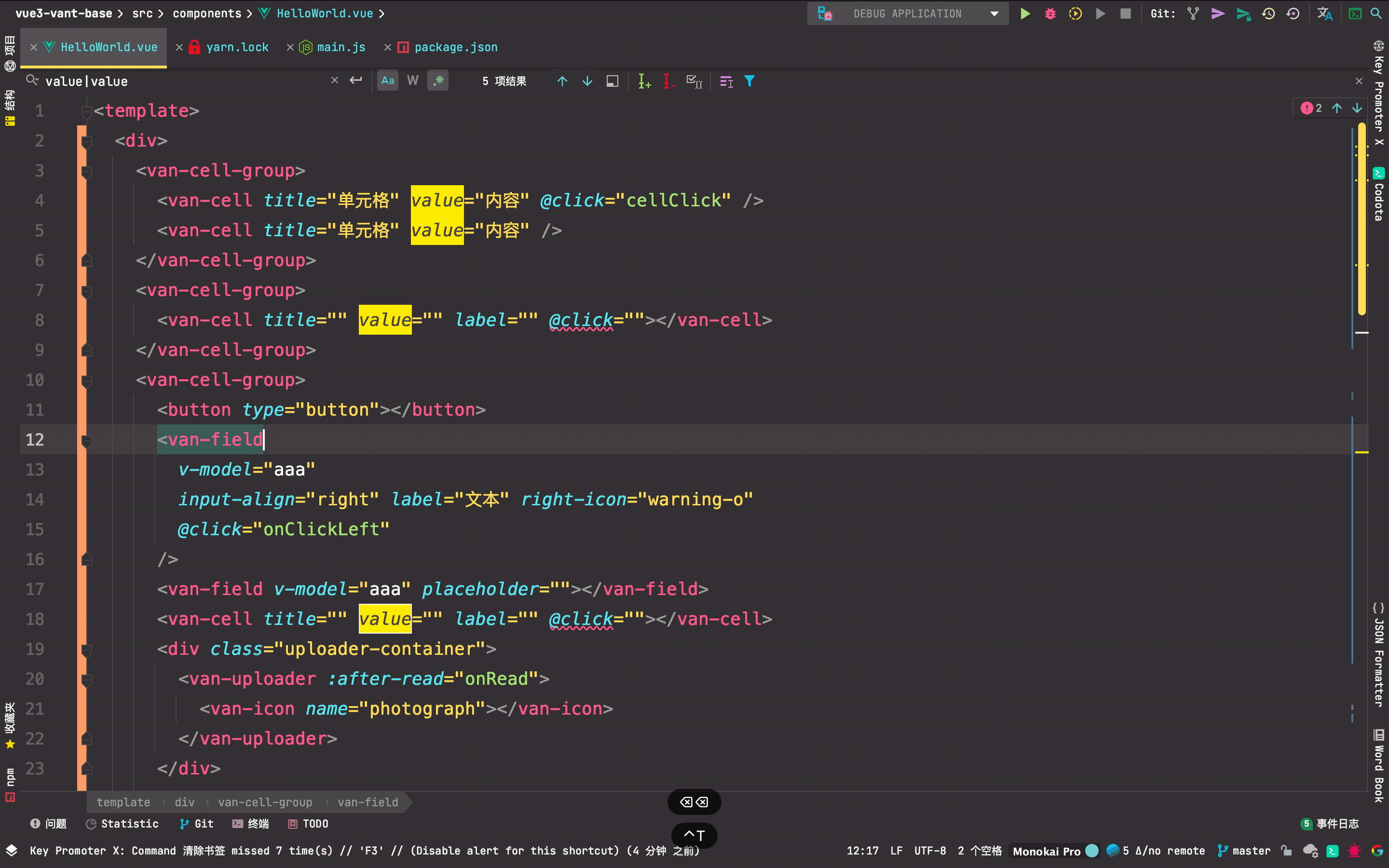Collapse the van-field fold on line 12
1389x868 pixels.
tap(87, 440)
